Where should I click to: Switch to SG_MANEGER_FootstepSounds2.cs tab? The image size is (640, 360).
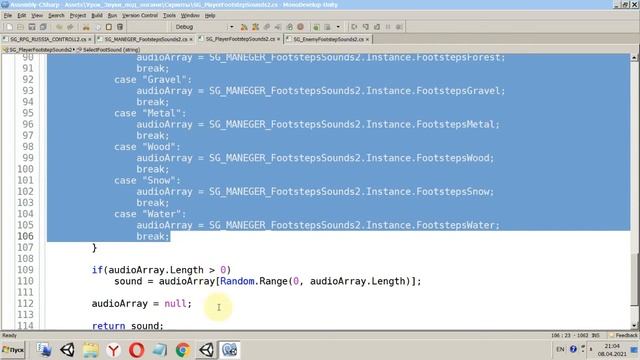pyautogui.click(x=145, y=39)
